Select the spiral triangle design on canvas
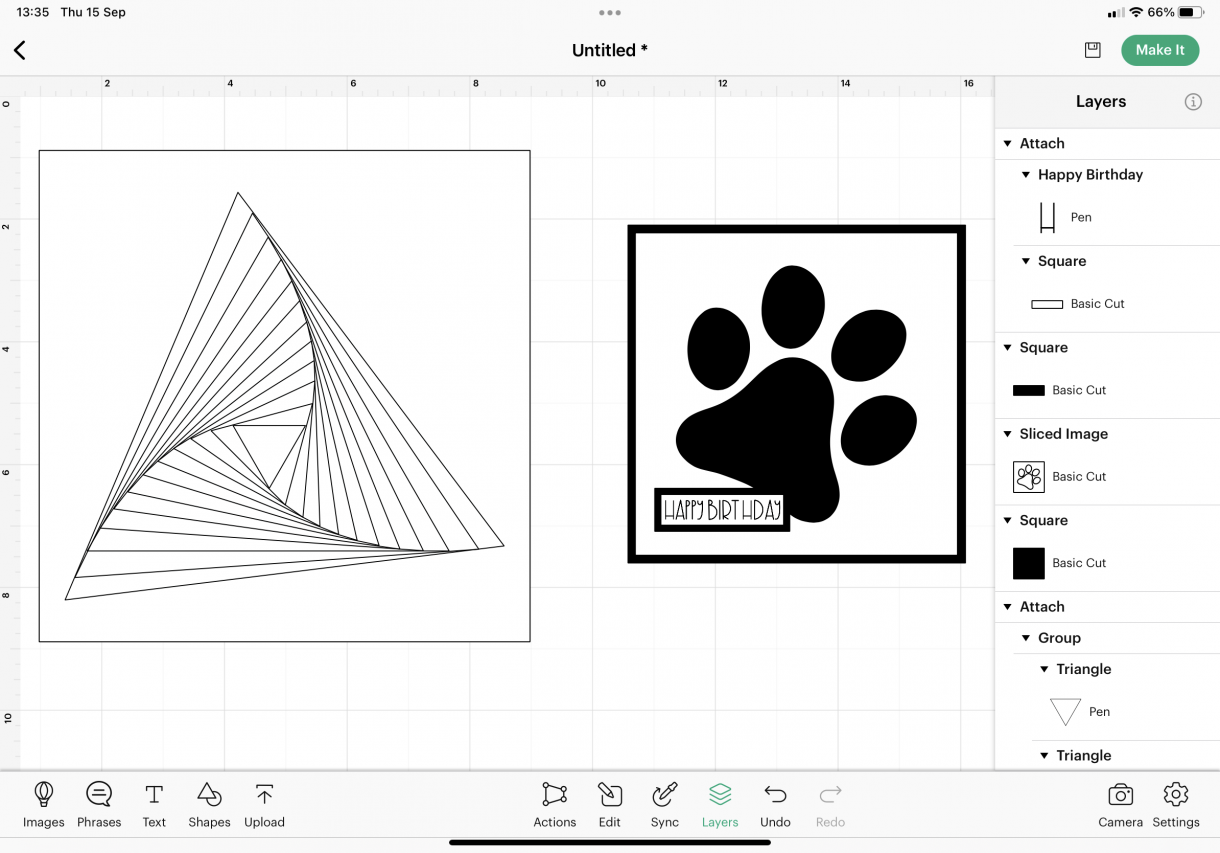The height and width of the screenshot is (853, 1220). point(285,396)
